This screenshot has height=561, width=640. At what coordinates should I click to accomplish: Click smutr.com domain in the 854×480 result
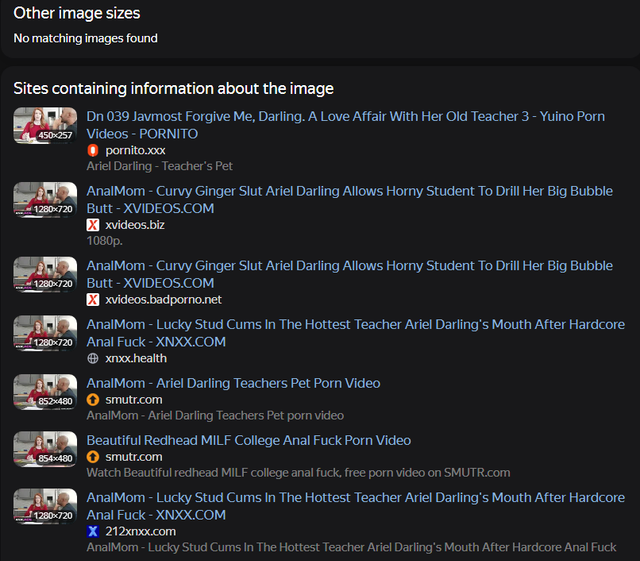133,456
